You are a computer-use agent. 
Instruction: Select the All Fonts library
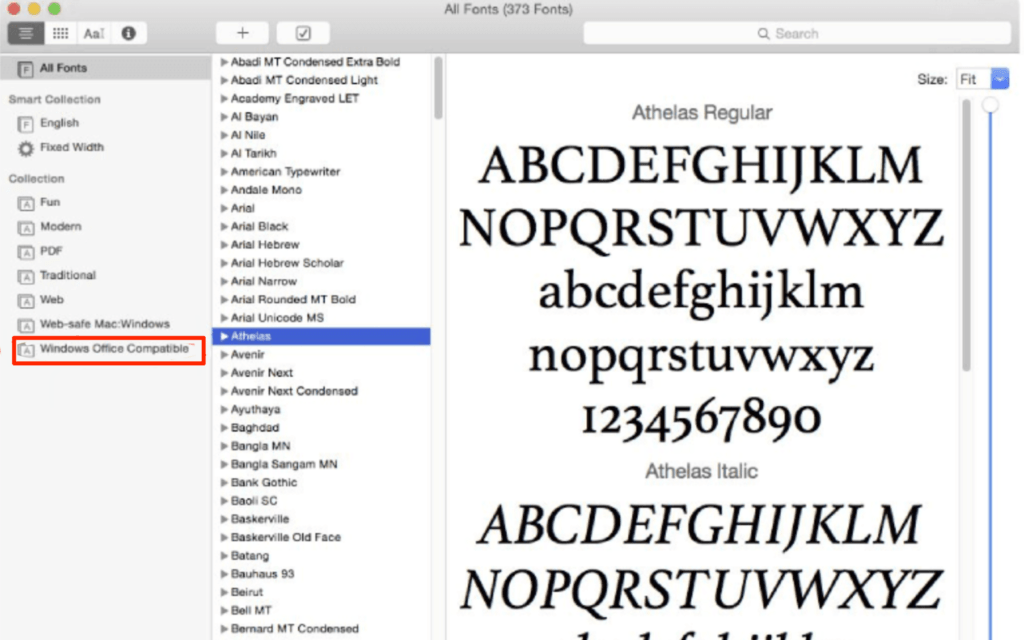105,68
